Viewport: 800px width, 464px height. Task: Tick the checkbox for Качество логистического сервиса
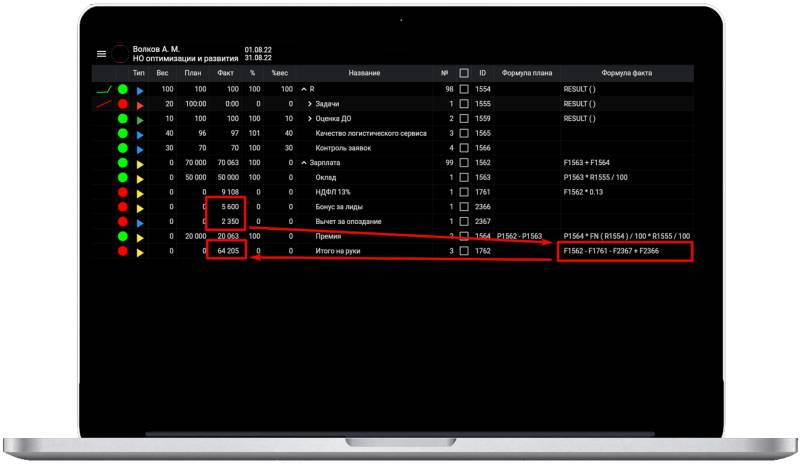pos(464,133)
